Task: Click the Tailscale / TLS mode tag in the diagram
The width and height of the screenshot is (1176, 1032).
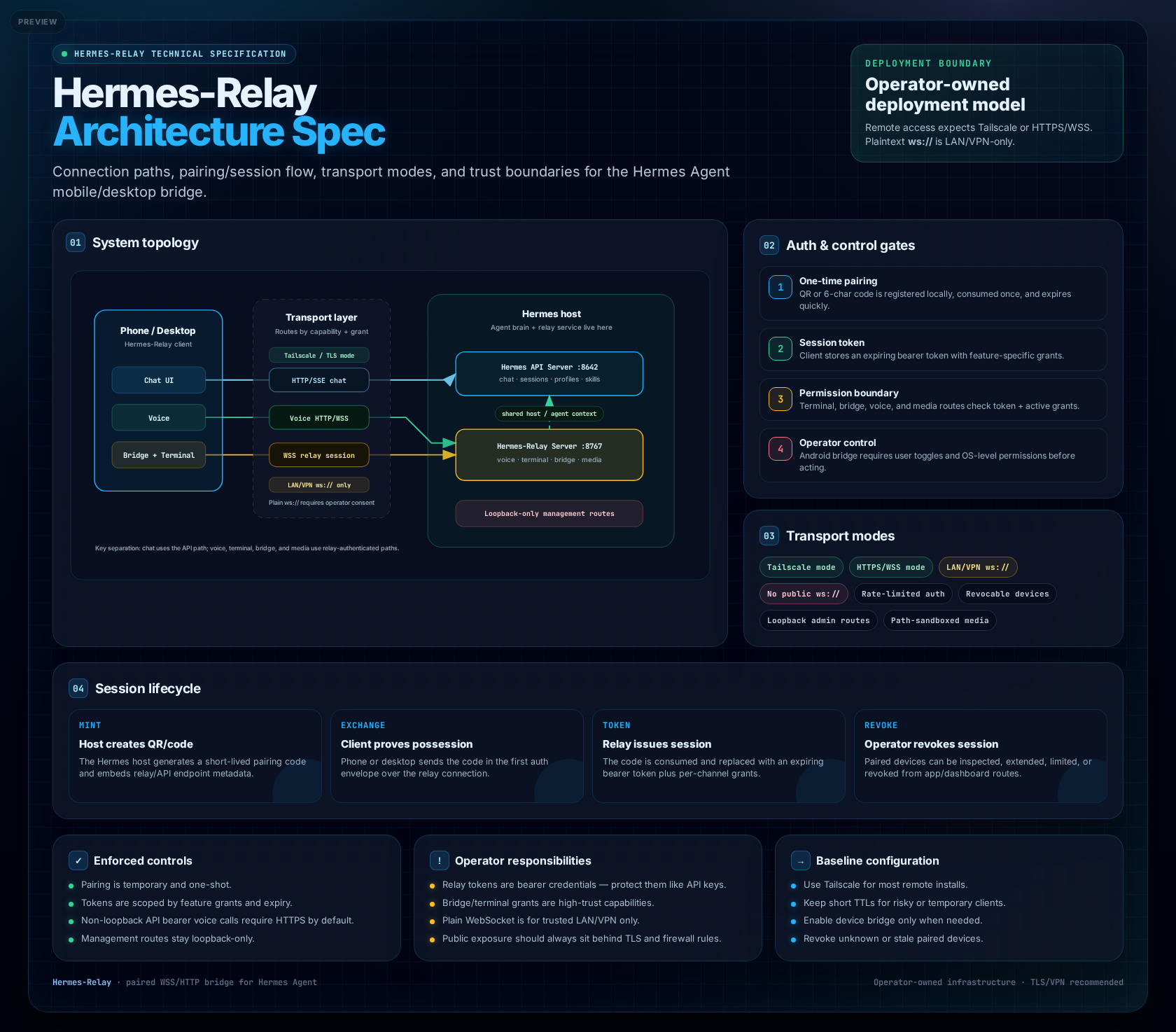Action: pyautogui.click(x=319, y=356)
